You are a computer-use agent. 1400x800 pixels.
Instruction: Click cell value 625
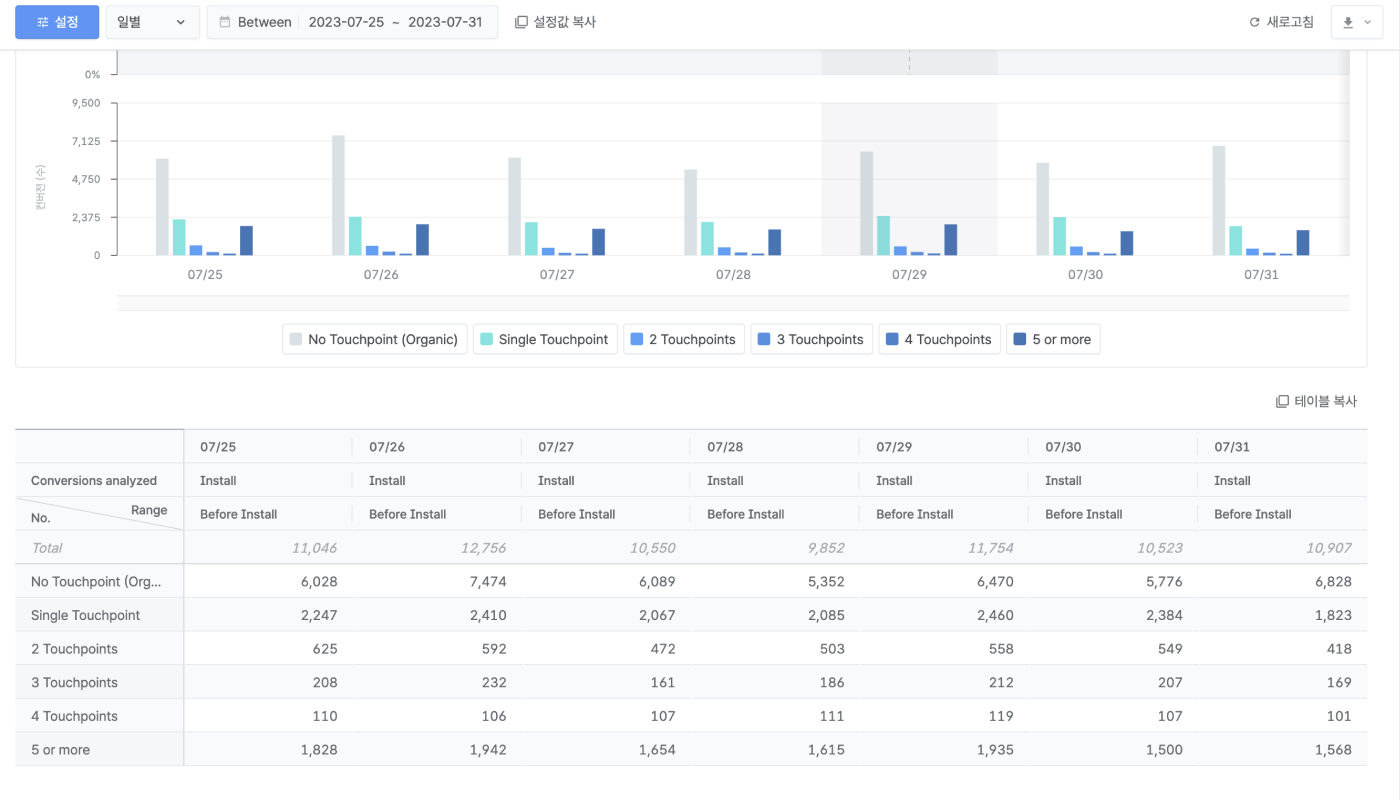(x=325, y=649)
